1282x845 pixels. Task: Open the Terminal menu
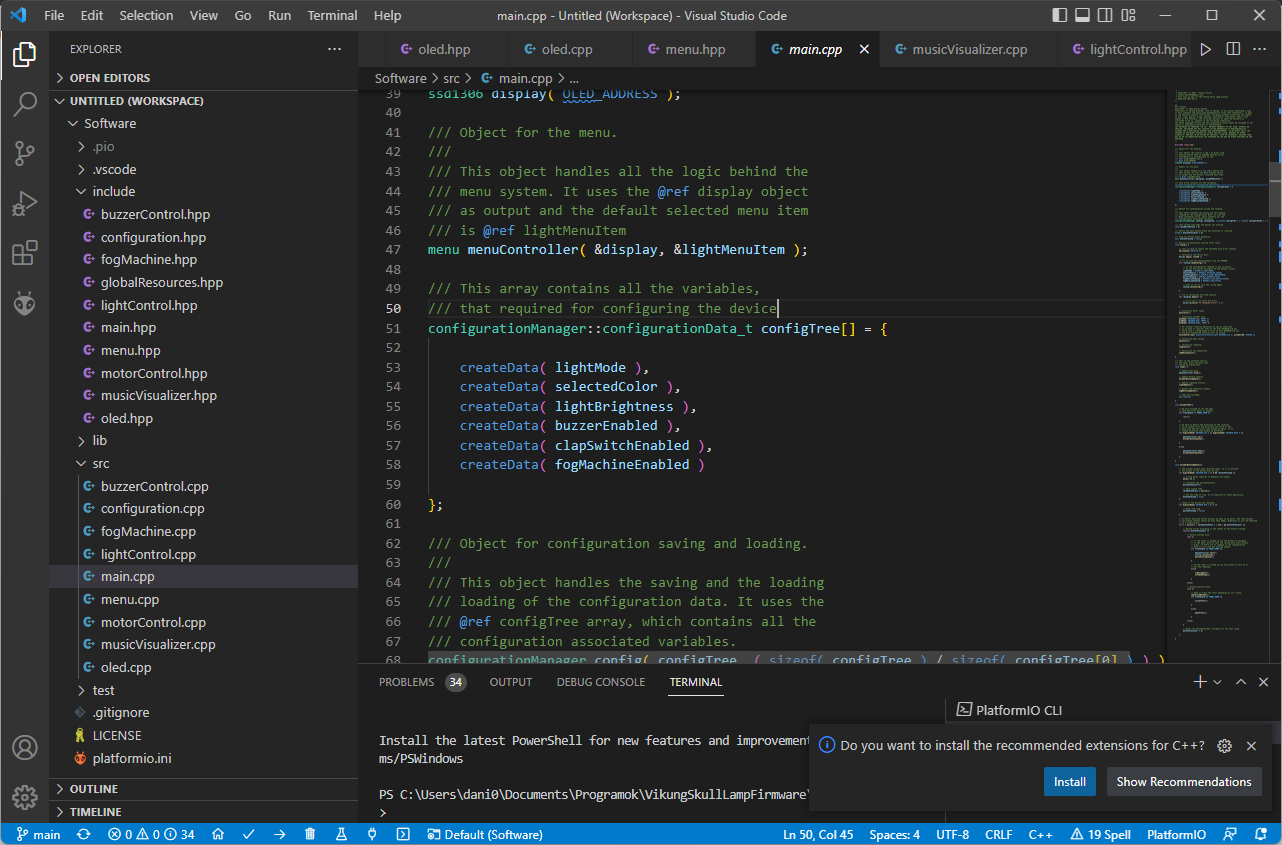pyautogui.click(x=332, y=16)
